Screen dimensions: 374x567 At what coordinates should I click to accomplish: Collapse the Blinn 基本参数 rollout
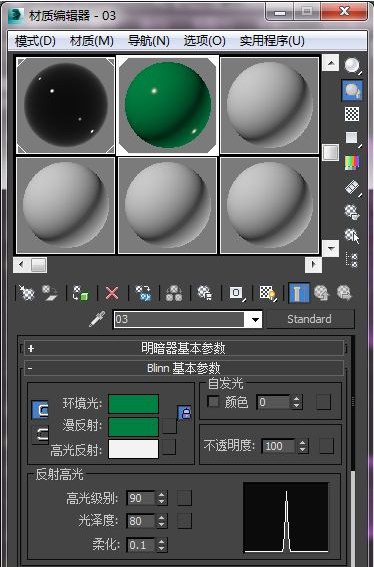click(x=183, y=368)
